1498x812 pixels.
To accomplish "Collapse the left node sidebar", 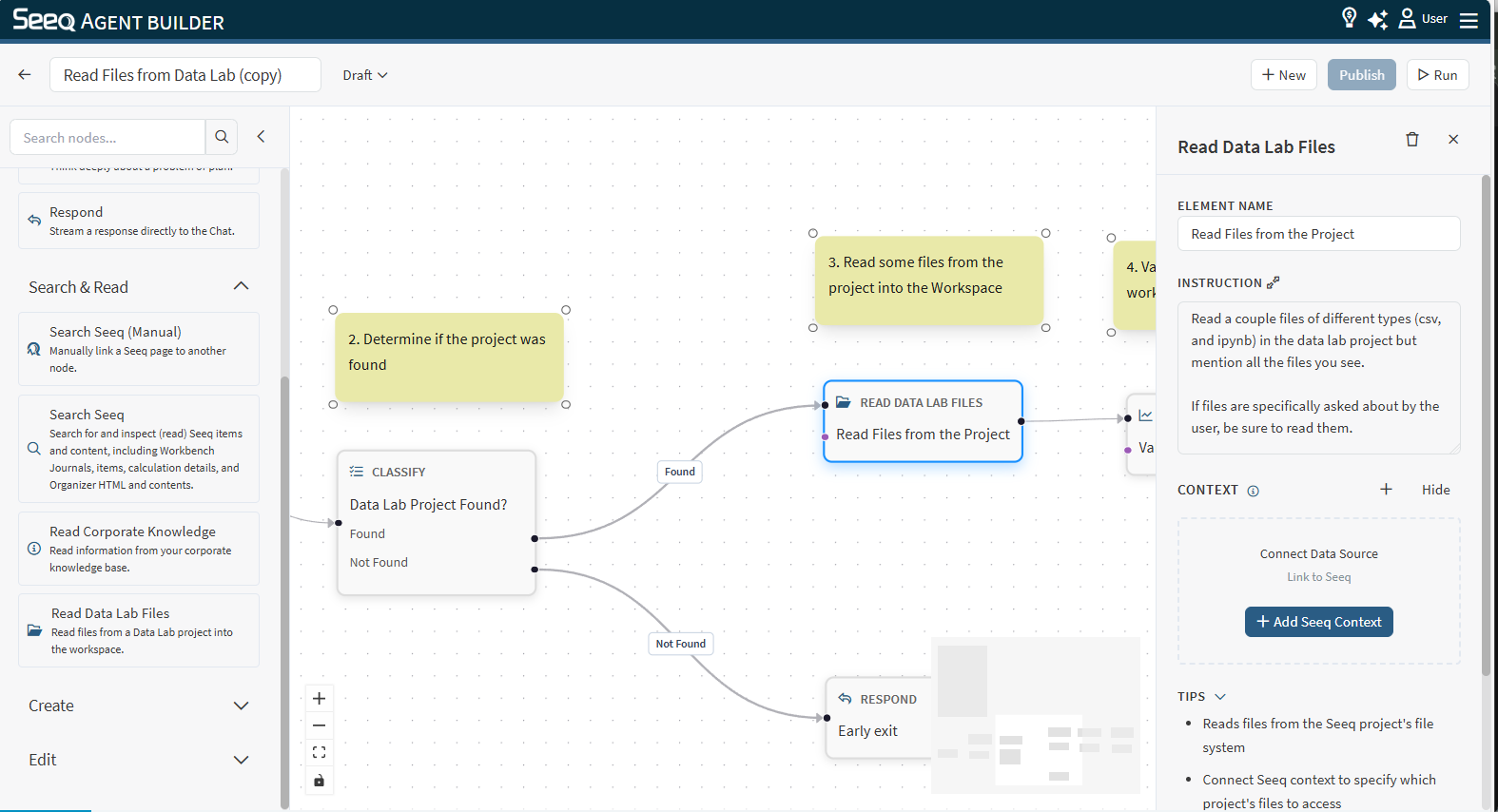I will [x=261, y=137].
